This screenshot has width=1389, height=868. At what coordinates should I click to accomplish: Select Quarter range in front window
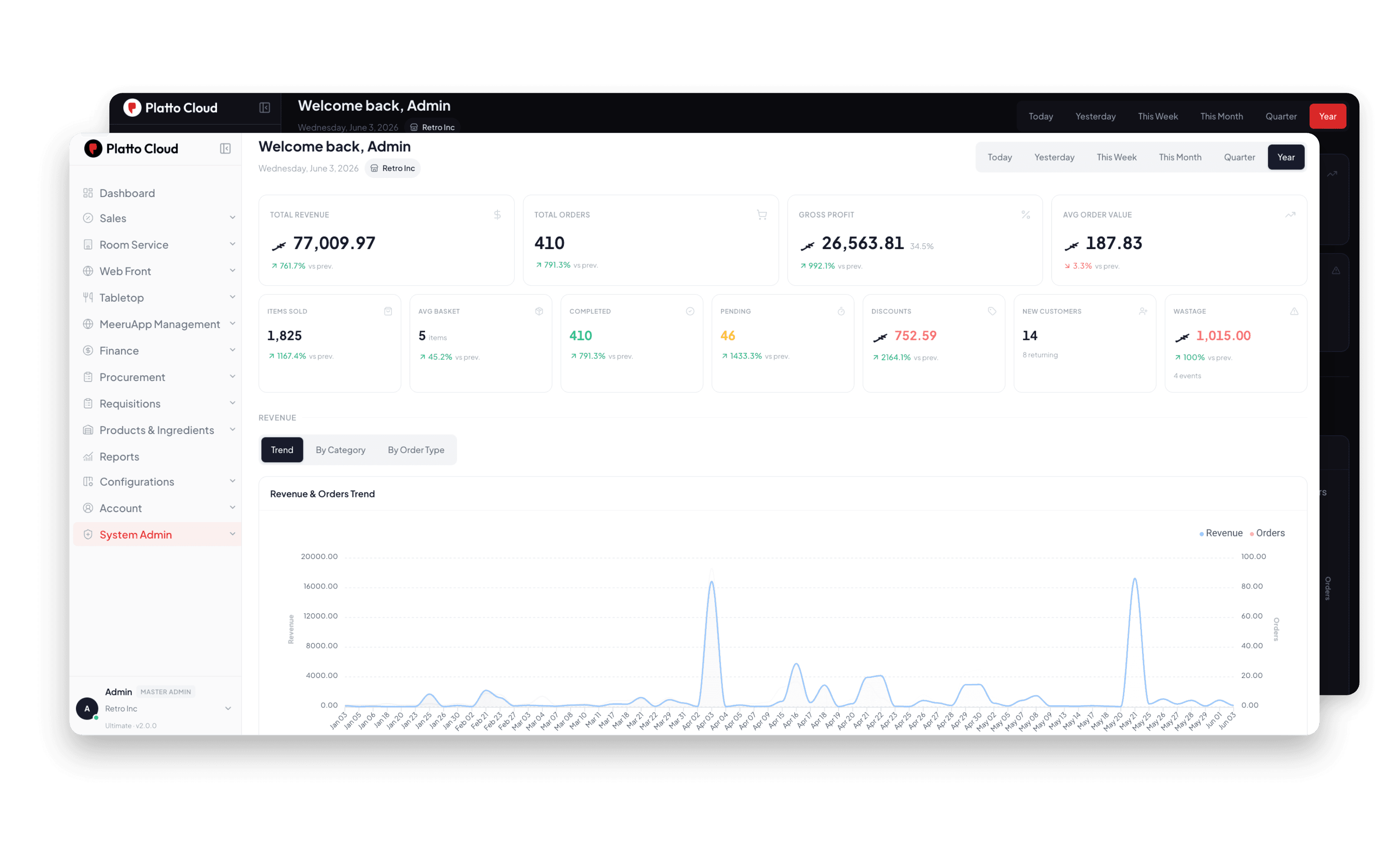(1239, 157)
